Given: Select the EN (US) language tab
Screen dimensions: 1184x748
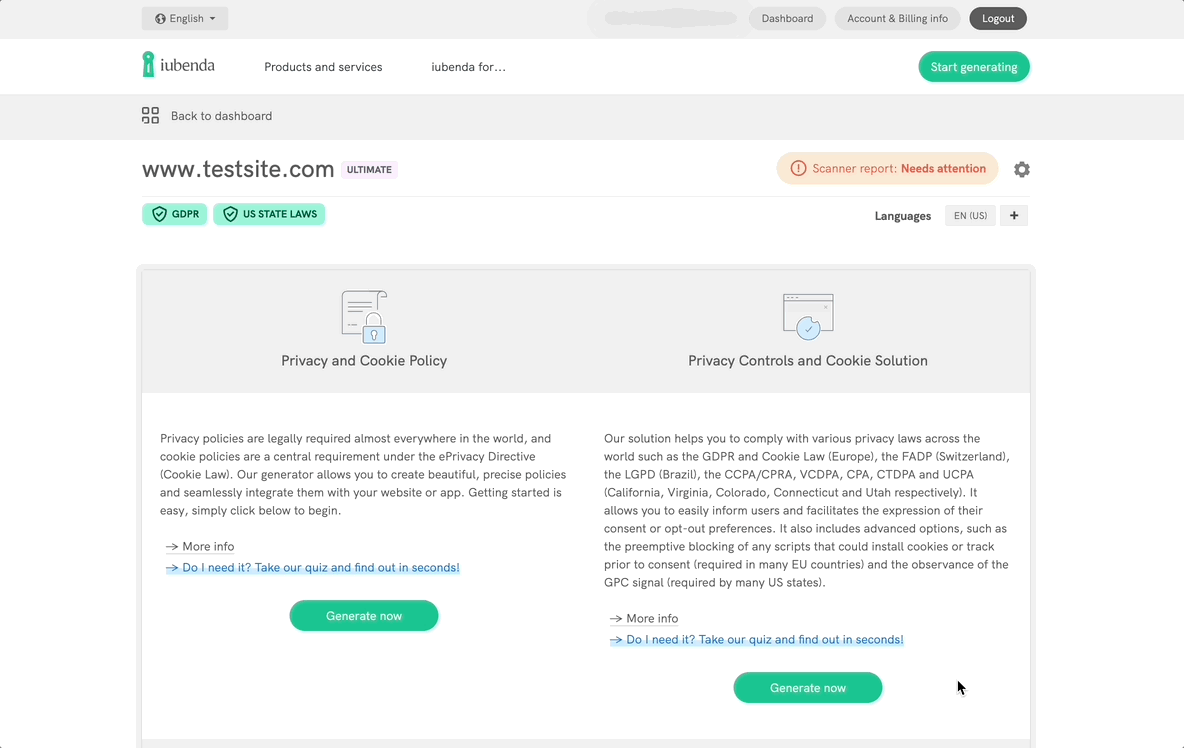Looking at the screenshot, I should click(x=970, y=216).
